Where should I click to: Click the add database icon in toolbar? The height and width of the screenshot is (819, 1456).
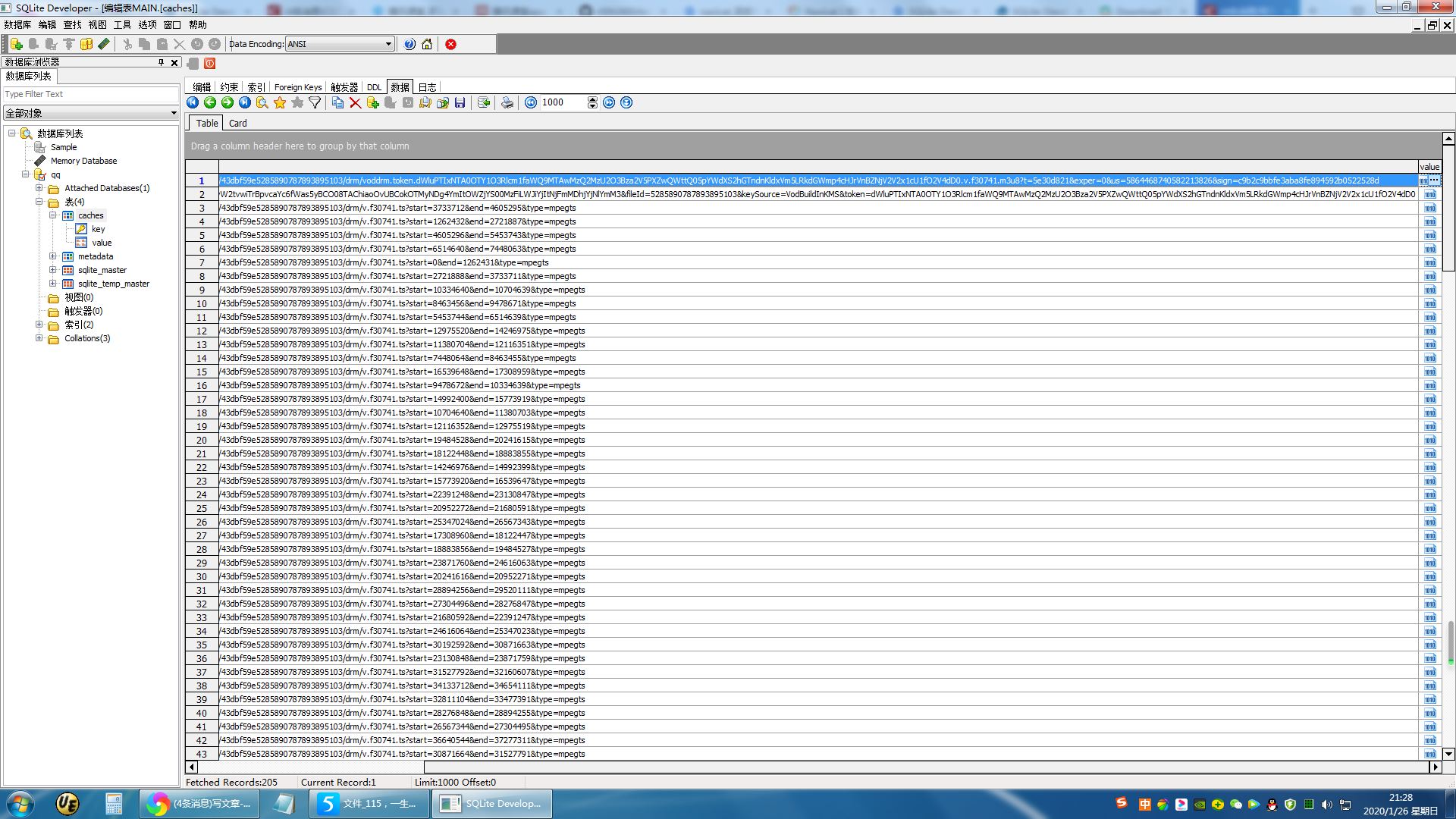(16, 44)
